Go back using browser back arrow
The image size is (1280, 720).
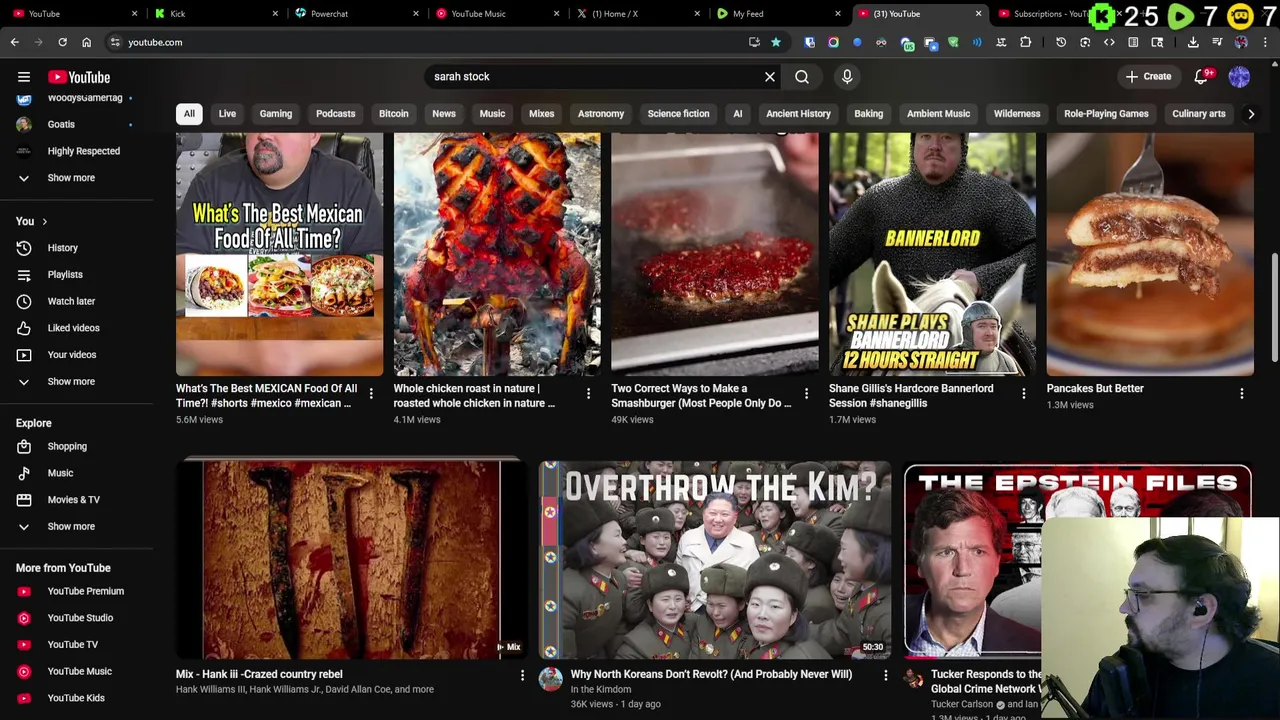click(x=15, y=42)
